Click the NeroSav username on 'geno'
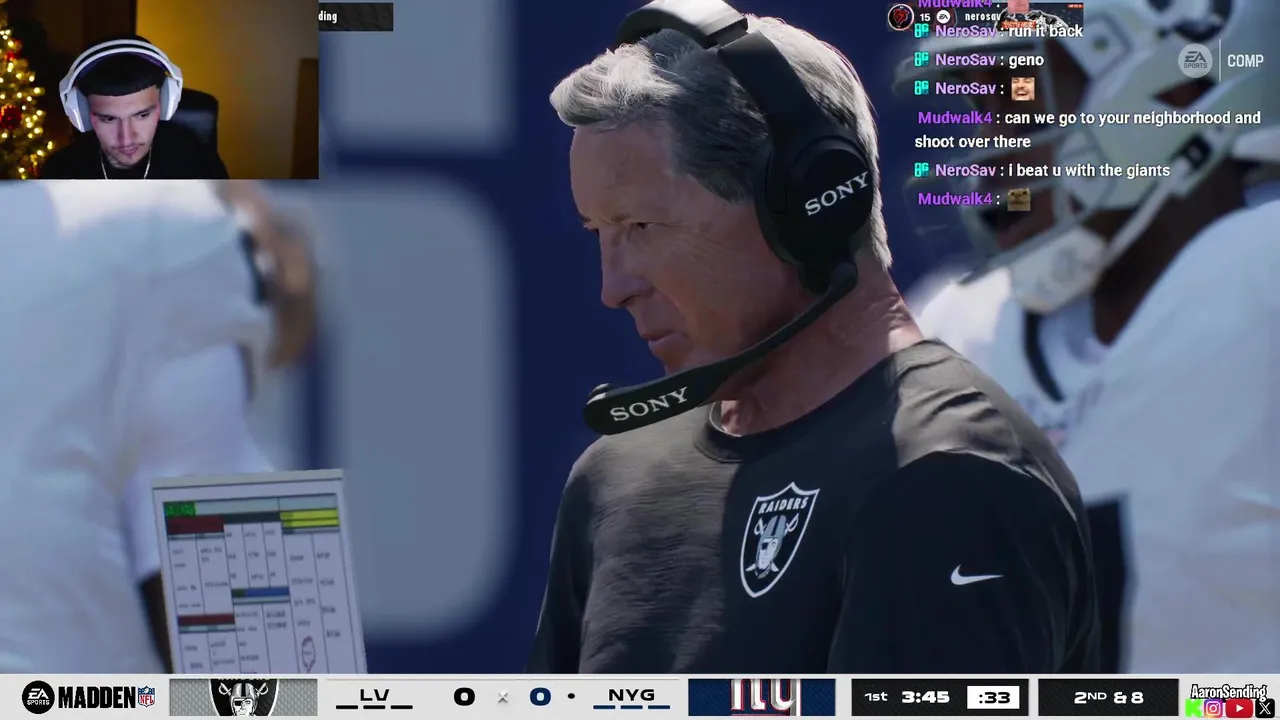Image resolution: width=1280 pixels, height=720 pixels. click(965, 60)
